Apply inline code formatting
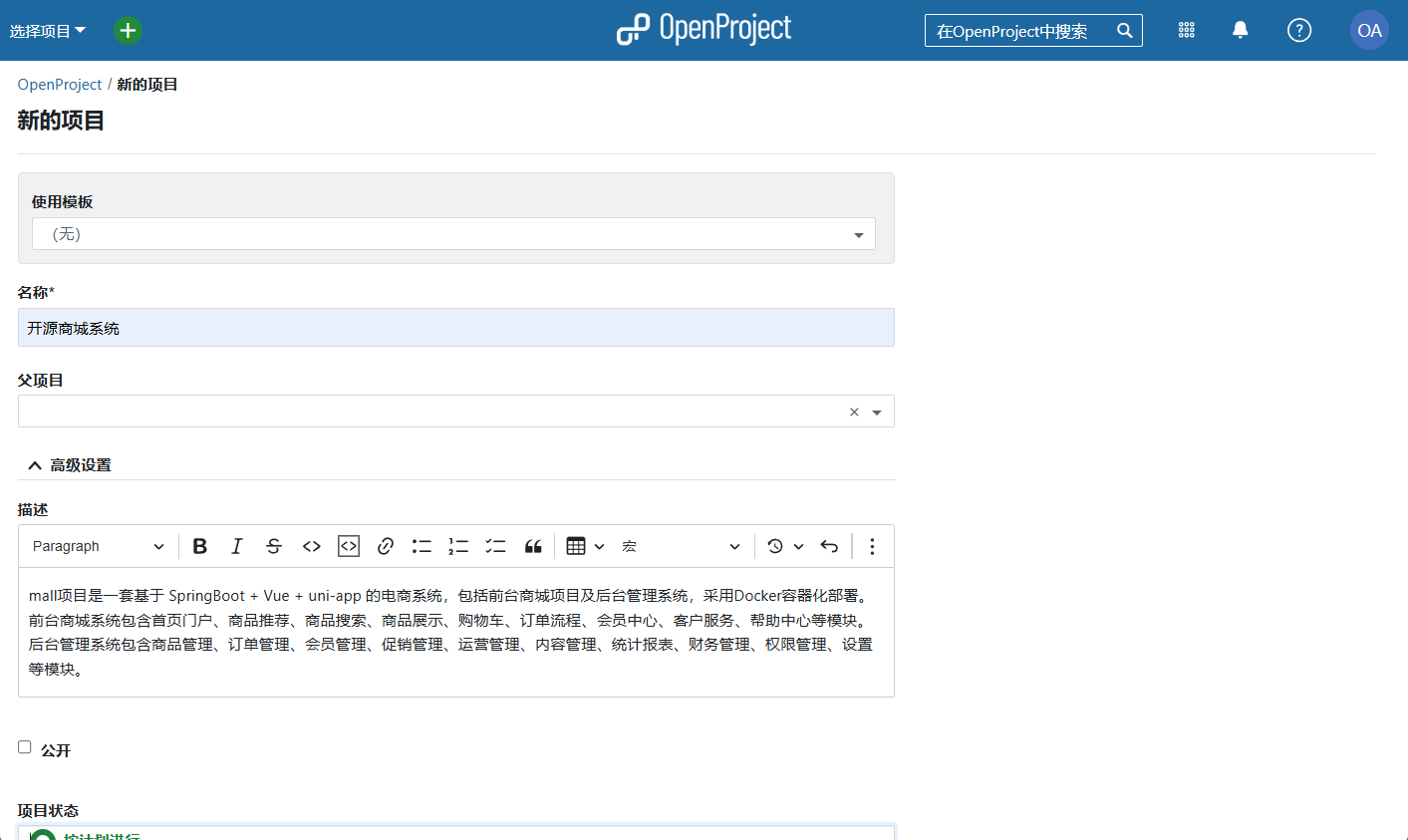Image resolution: width=1408 pixels, height=840 pixels. (312, 546)
